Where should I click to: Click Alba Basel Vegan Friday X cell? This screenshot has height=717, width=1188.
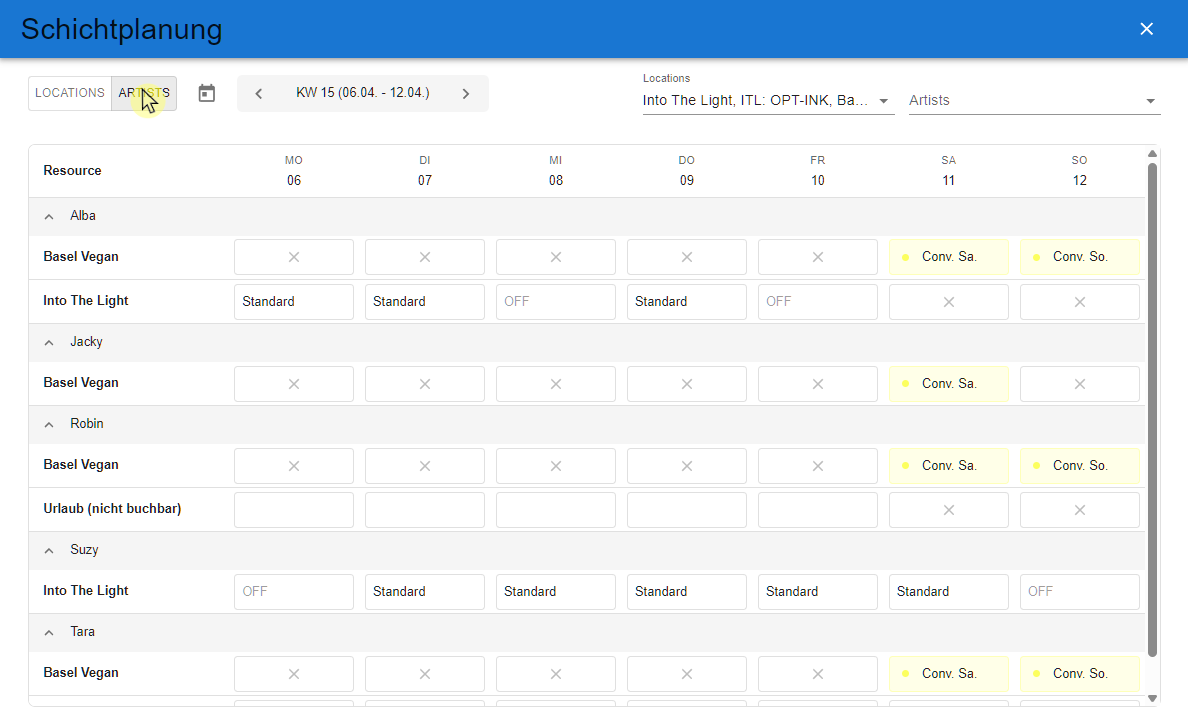tap(818, 257)
